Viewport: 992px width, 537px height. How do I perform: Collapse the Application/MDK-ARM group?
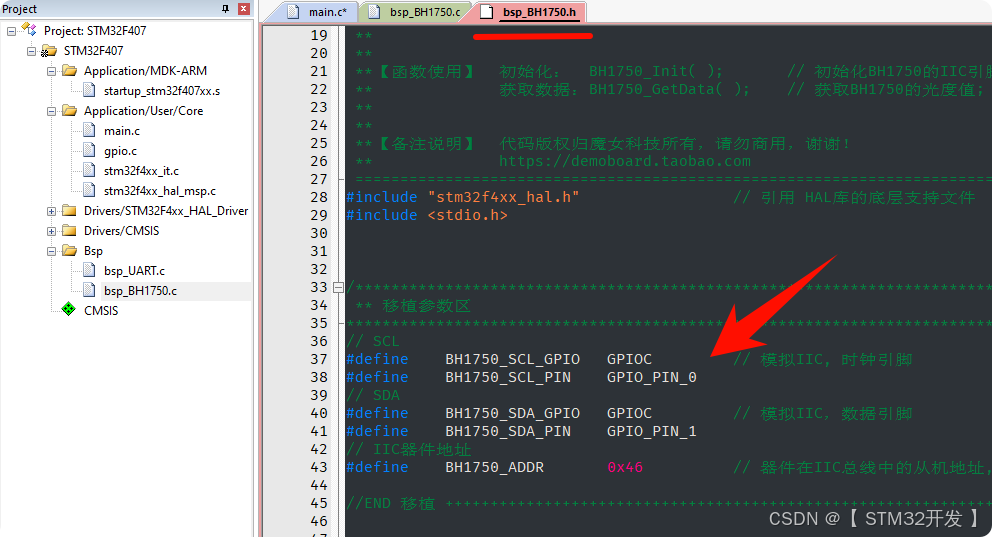(52, 71)
